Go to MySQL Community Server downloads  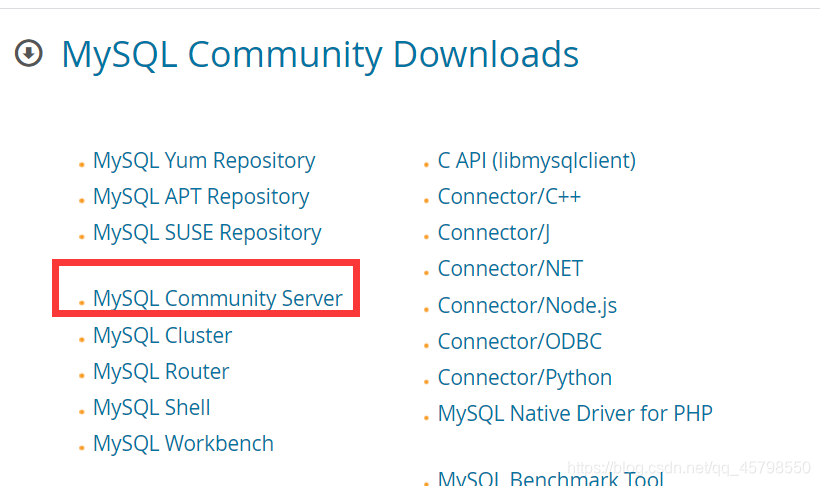click(x=218, y=299)
